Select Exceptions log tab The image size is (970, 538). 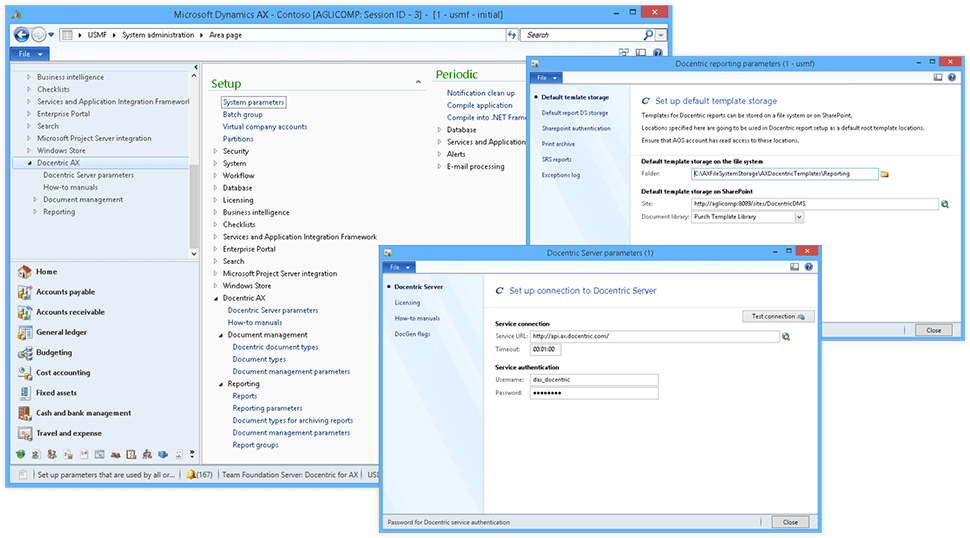(561, 175)
